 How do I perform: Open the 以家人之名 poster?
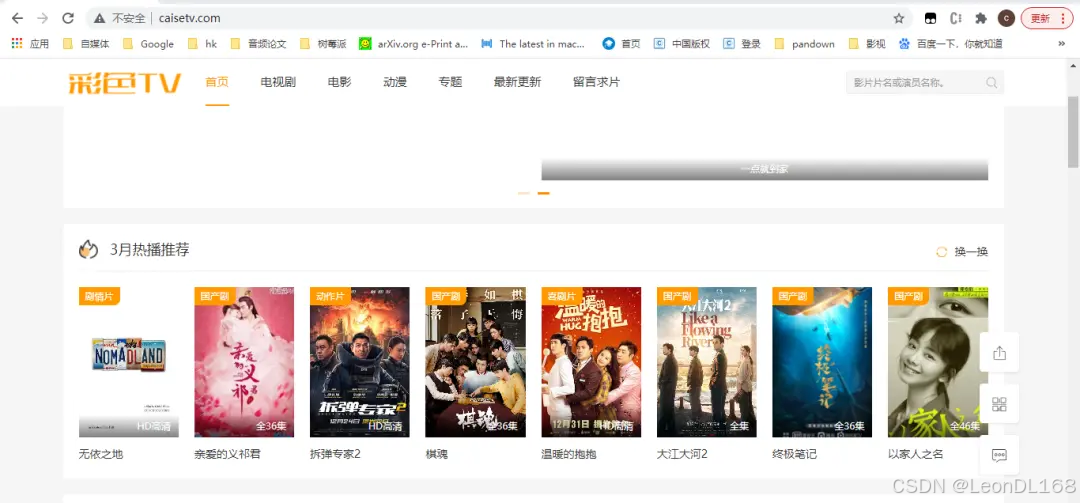coord(937,362)
